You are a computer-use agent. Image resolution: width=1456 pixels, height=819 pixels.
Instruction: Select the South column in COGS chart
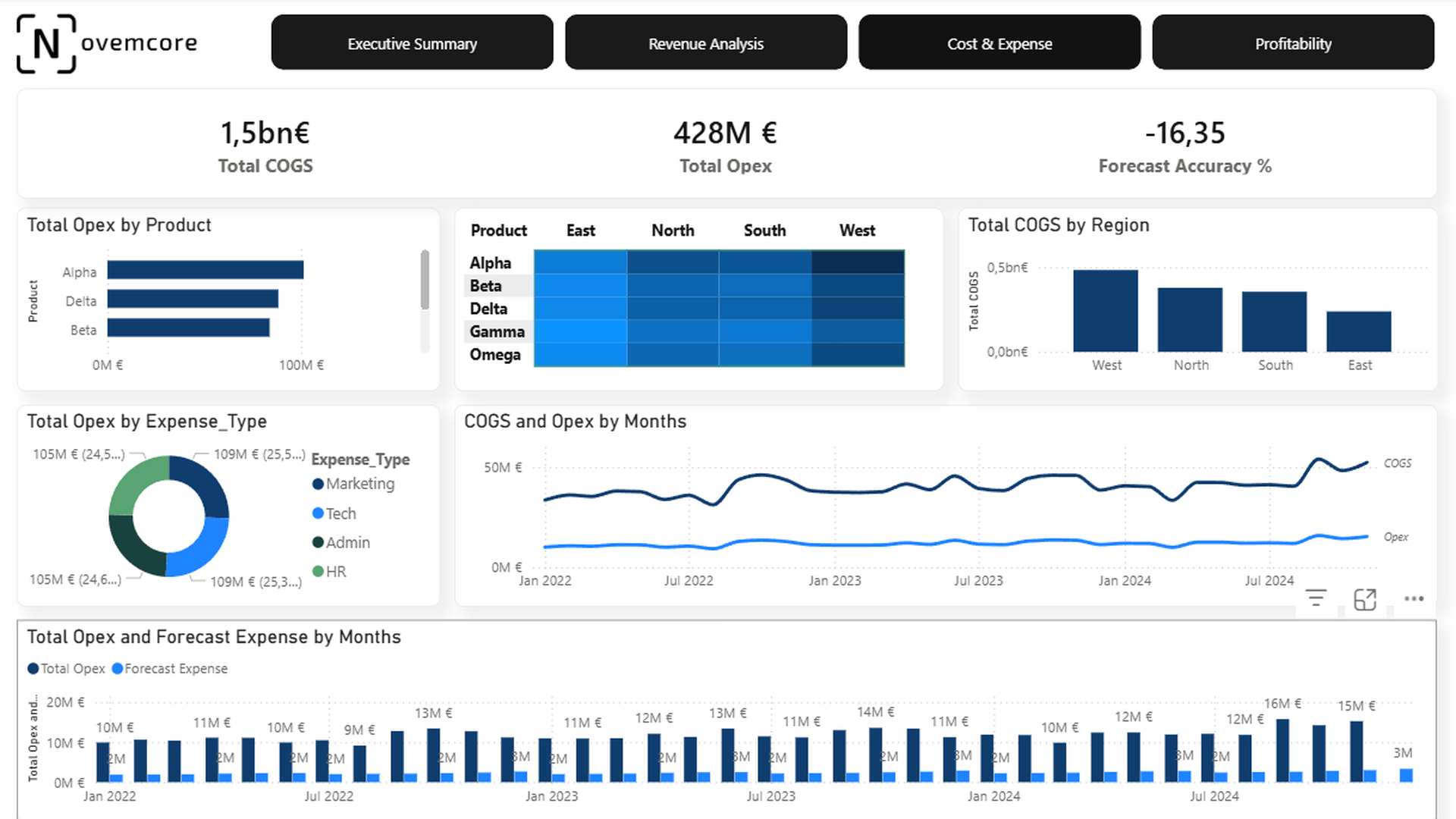click(1274, 322)
